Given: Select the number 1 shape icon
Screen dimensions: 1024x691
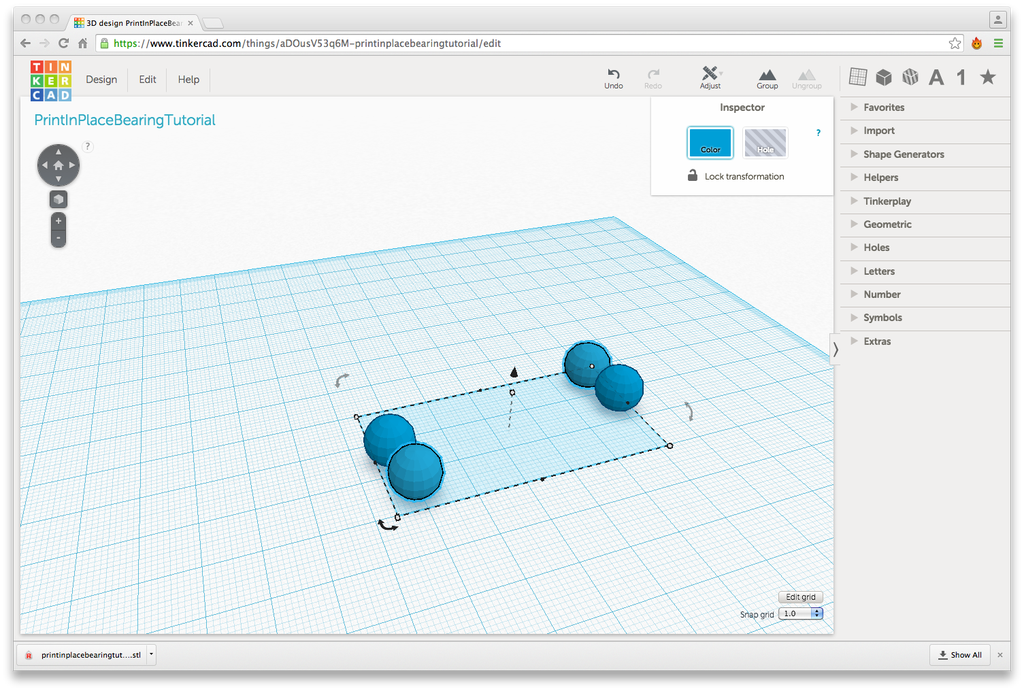Looking at the screenshot, I should pyautogui.click(x=961, y=78).
